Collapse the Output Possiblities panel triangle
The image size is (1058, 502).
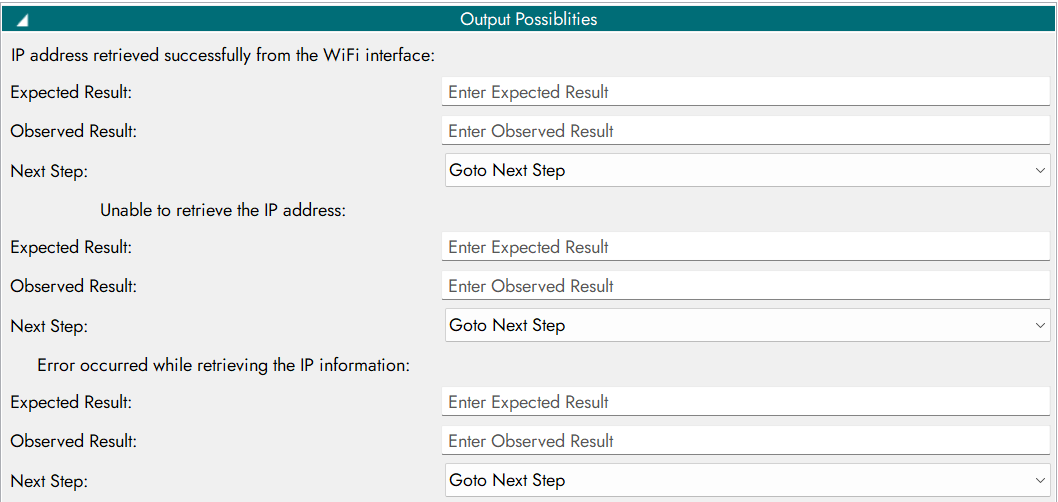point(22,20)
